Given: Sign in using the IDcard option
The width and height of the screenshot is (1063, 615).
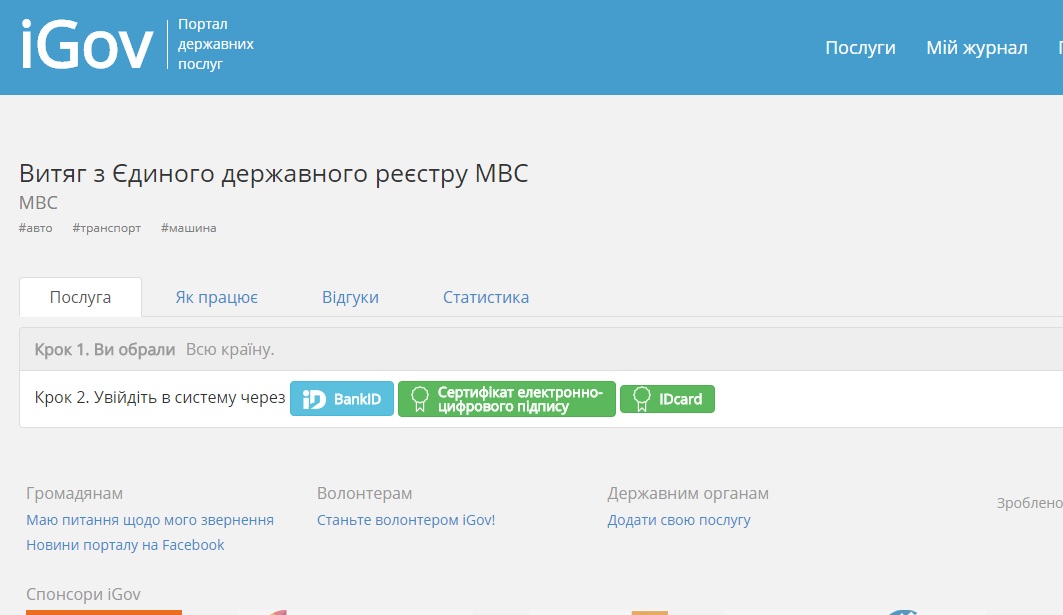Looking at the screenshot, I should pyautogui.click(x=667, y=399).
